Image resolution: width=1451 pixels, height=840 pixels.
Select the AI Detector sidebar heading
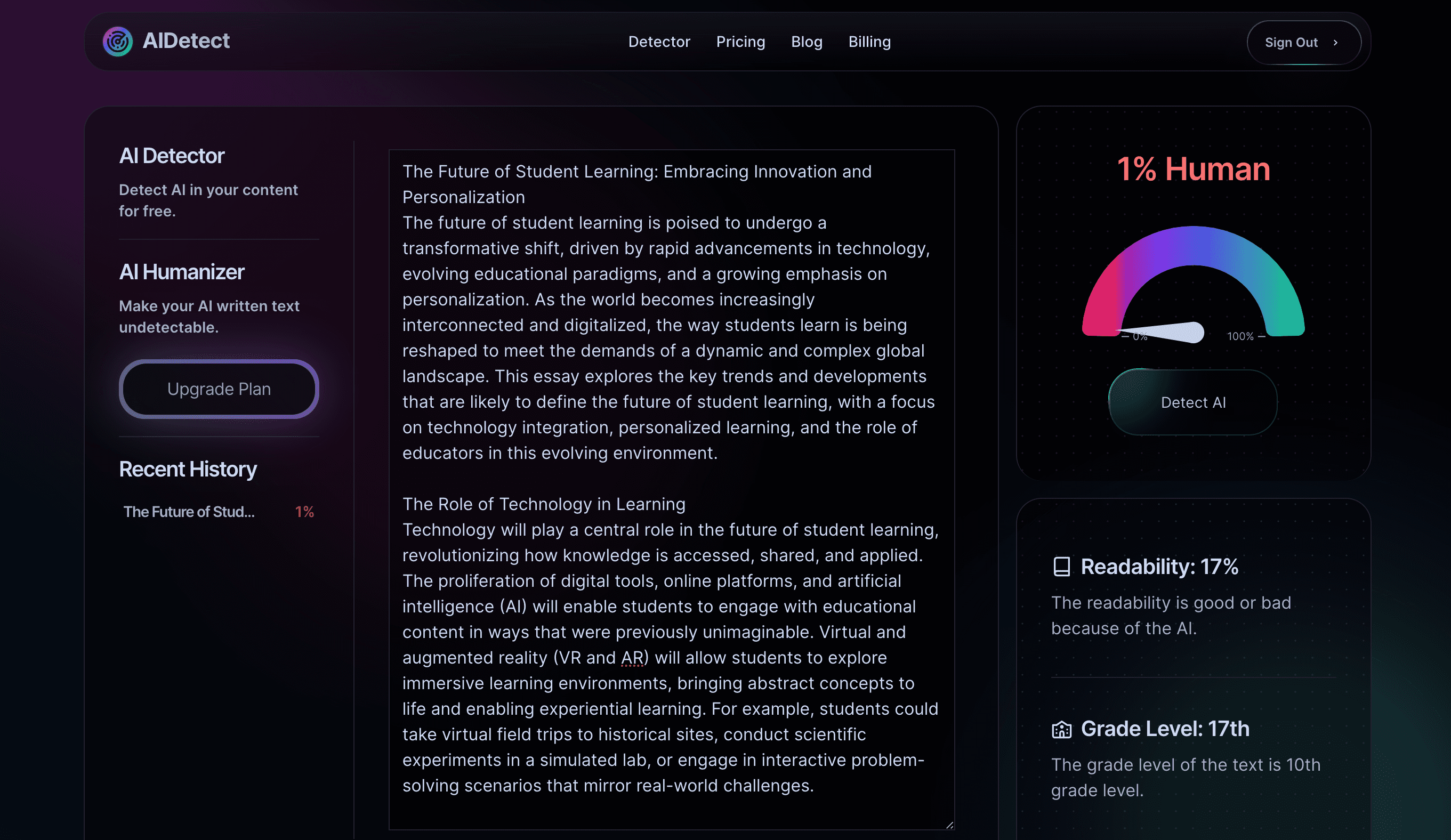(172, 156)
